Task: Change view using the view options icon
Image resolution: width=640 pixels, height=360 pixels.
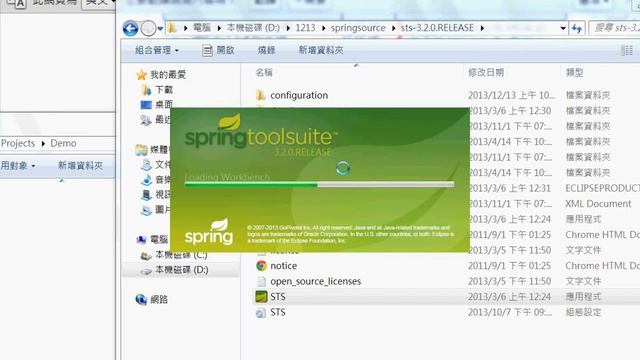Action: click(627, 51)
